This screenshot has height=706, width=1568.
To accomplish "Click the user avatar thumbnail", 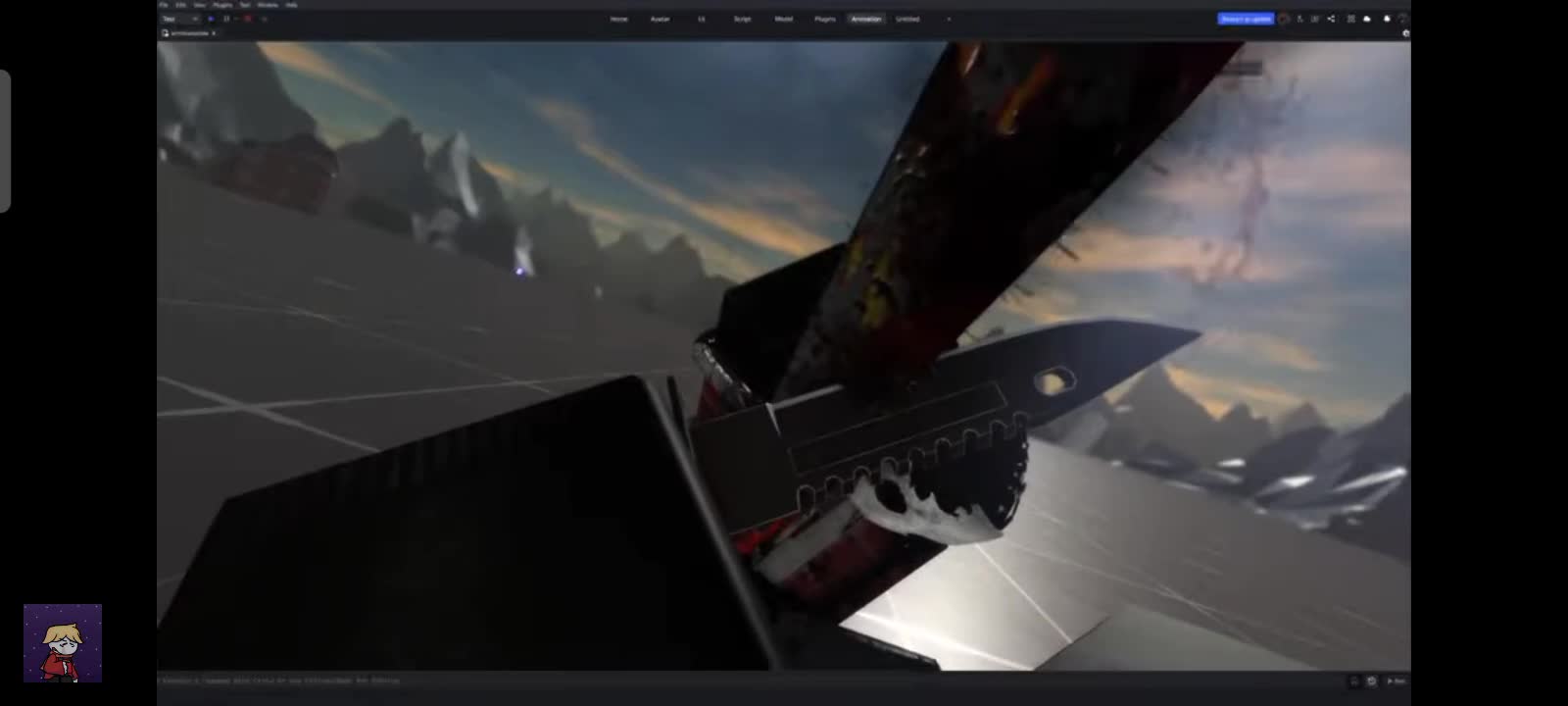I will point(63,643).
